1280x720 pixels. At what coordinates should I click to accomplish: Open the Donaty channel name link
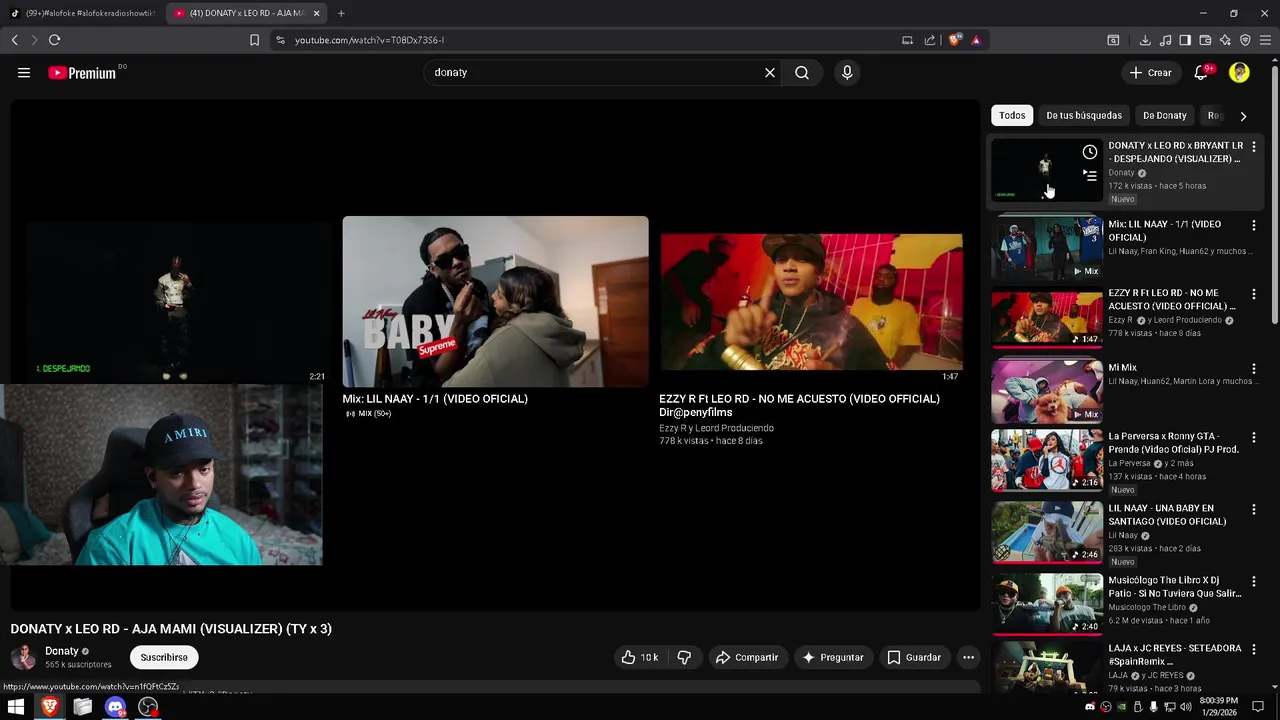coord(62,651)
